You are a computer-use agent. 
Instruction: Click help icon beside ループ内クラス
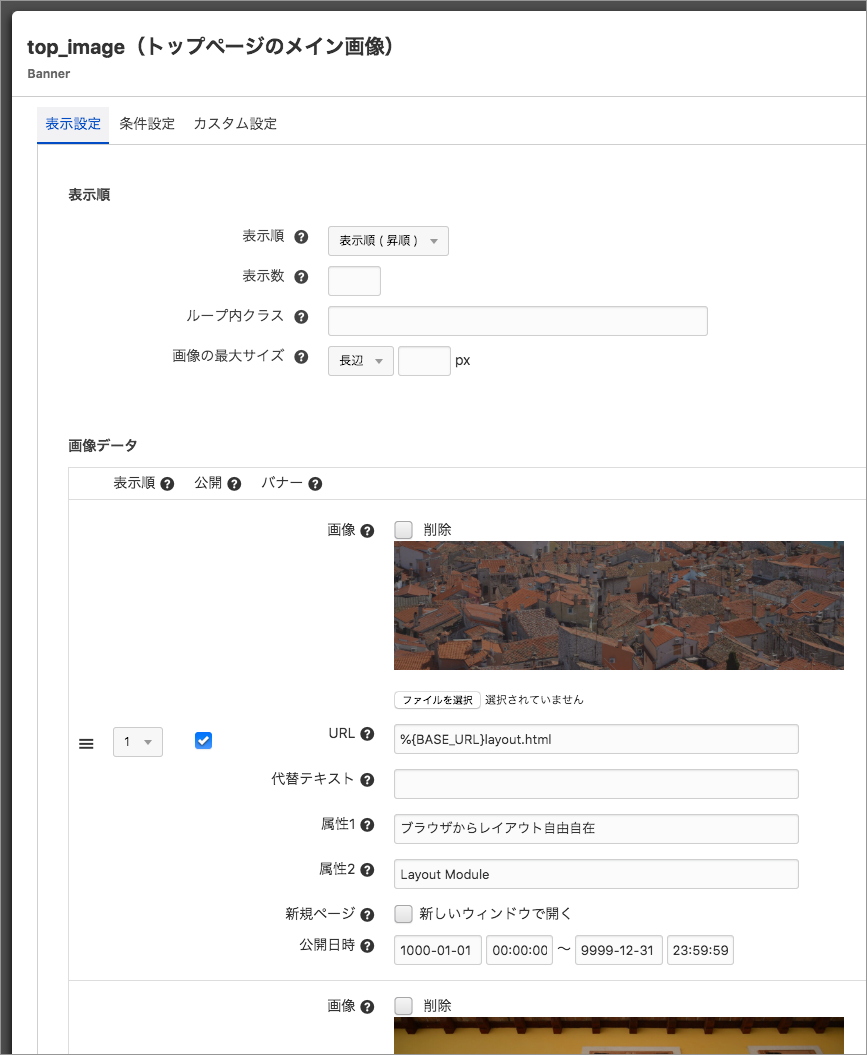coord(301,317)
